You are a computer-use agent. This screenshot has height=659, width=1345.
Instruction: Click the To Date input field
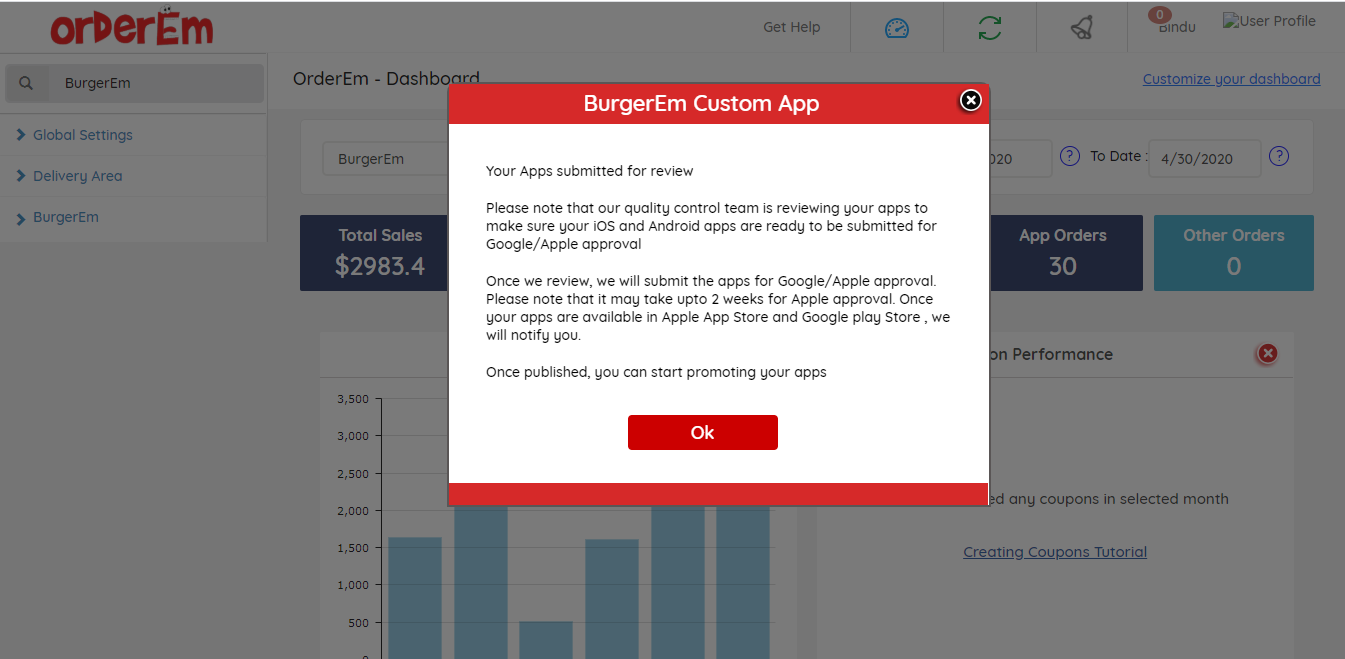(1204, 158)
